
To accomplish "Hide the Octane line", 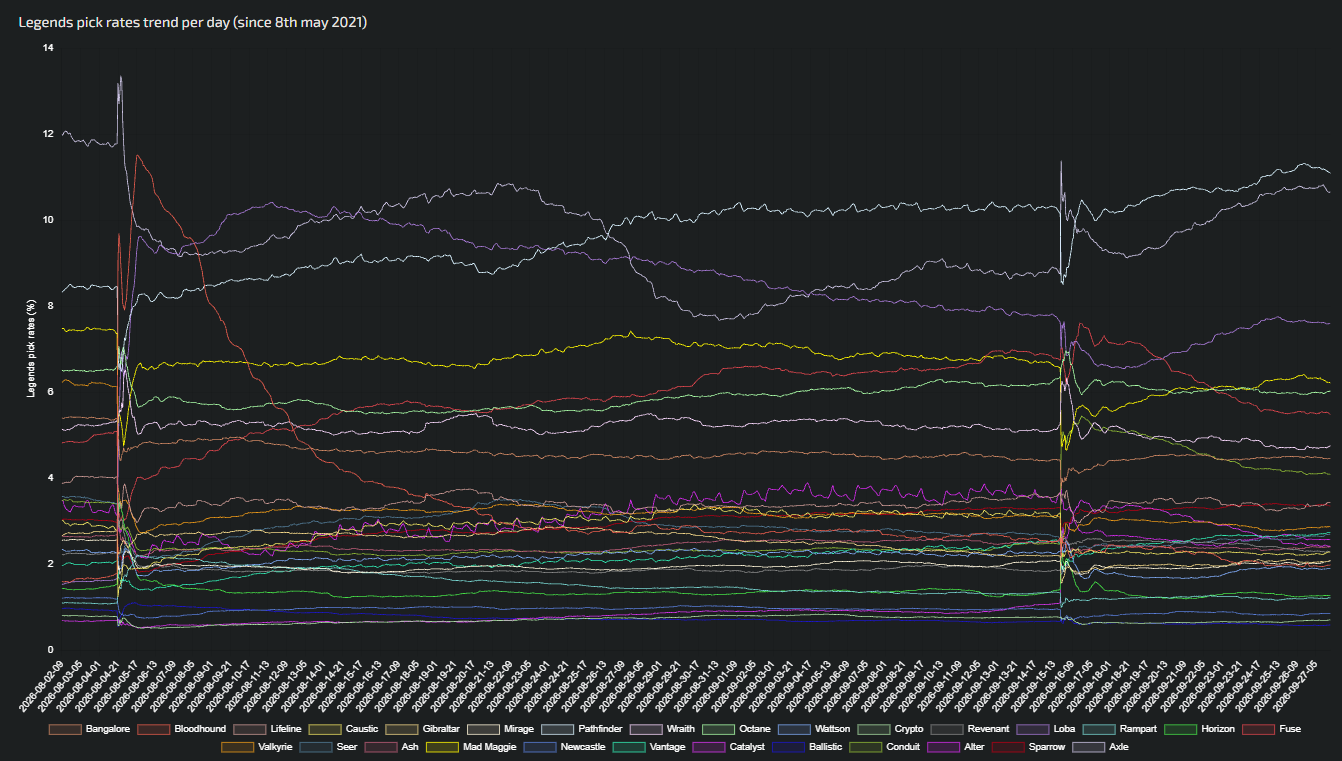I will pyautogui.click(x=735, y=729).
